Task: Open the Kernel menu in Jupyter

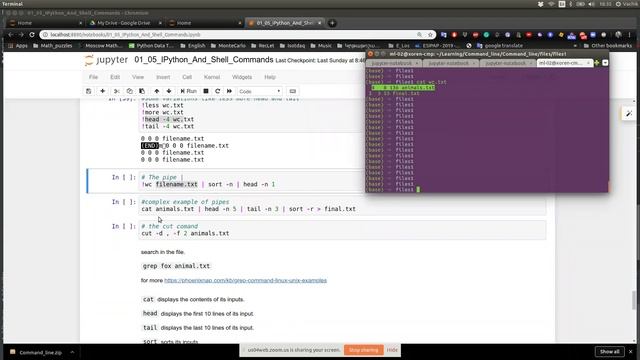Action: 212,77
